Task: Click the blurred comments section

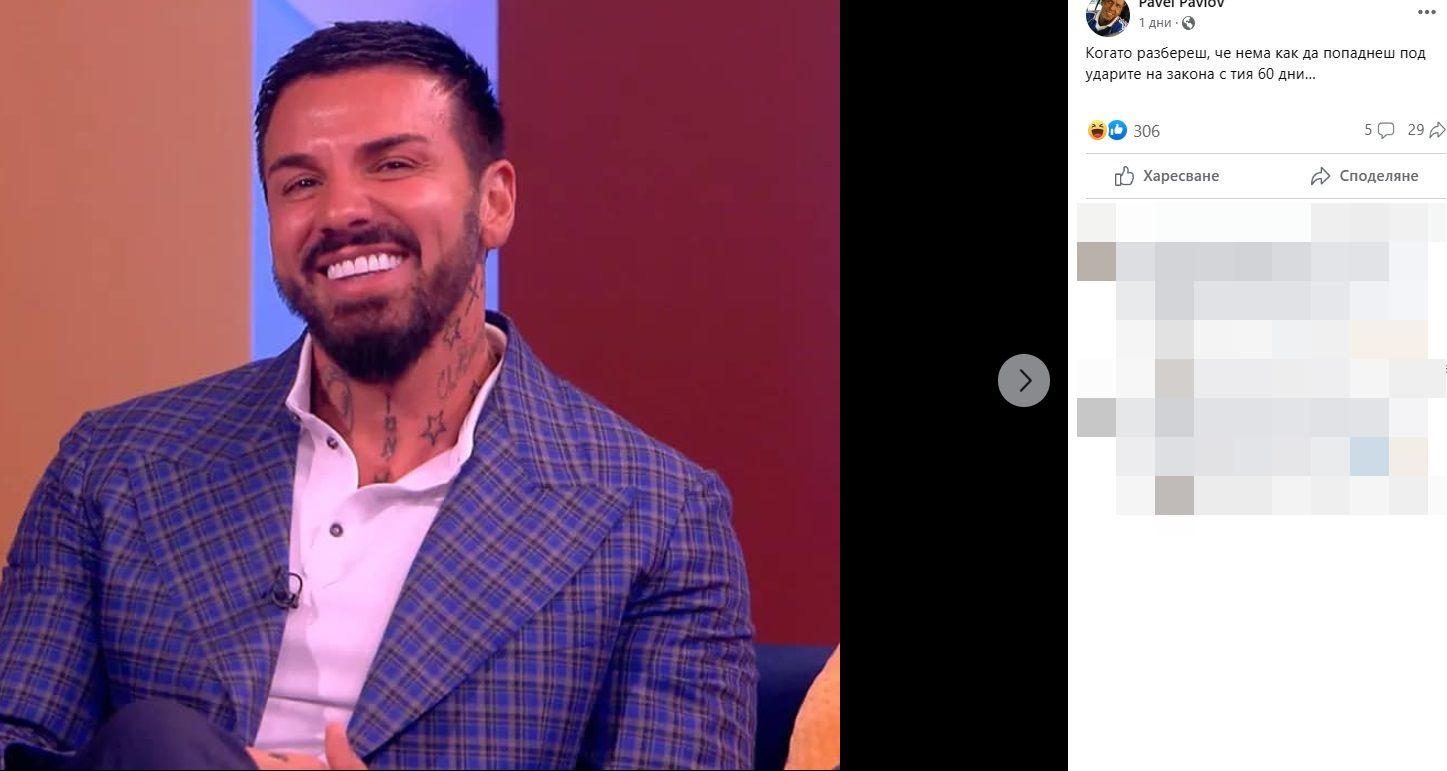Action: click(x=1261, y=359)
